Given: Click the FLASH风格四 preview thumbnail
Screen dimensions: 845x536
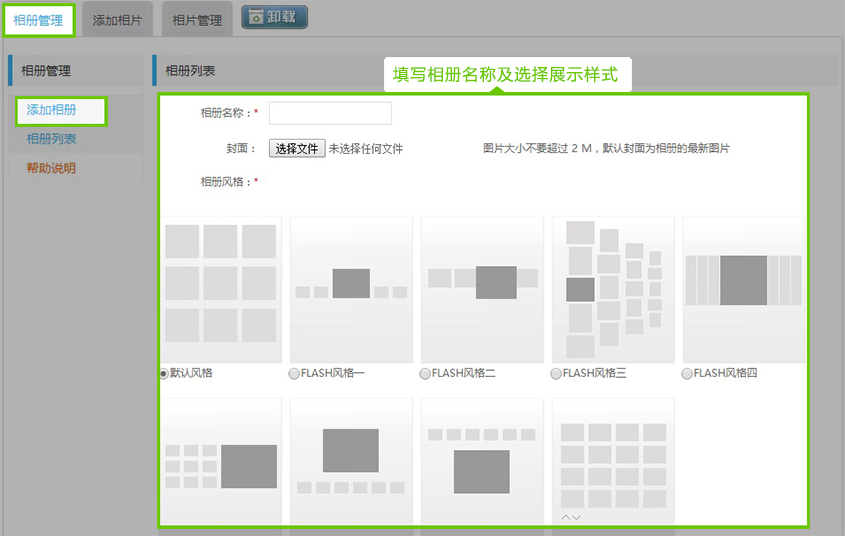Looking at the screenshot, I should click(x=743, y=288).
